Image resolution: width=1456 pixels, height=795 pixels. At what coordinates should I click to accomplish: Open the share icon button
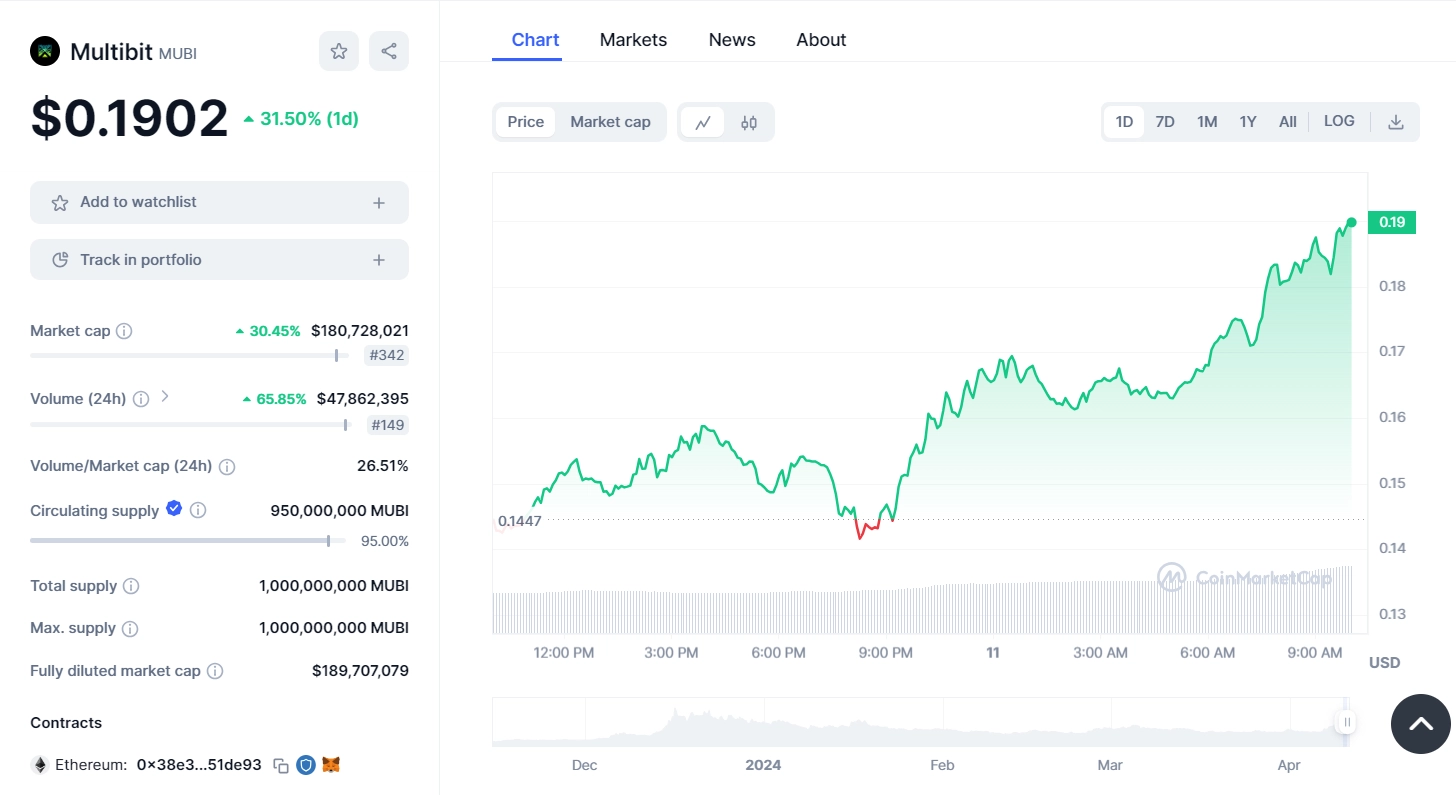pos(389,51)
